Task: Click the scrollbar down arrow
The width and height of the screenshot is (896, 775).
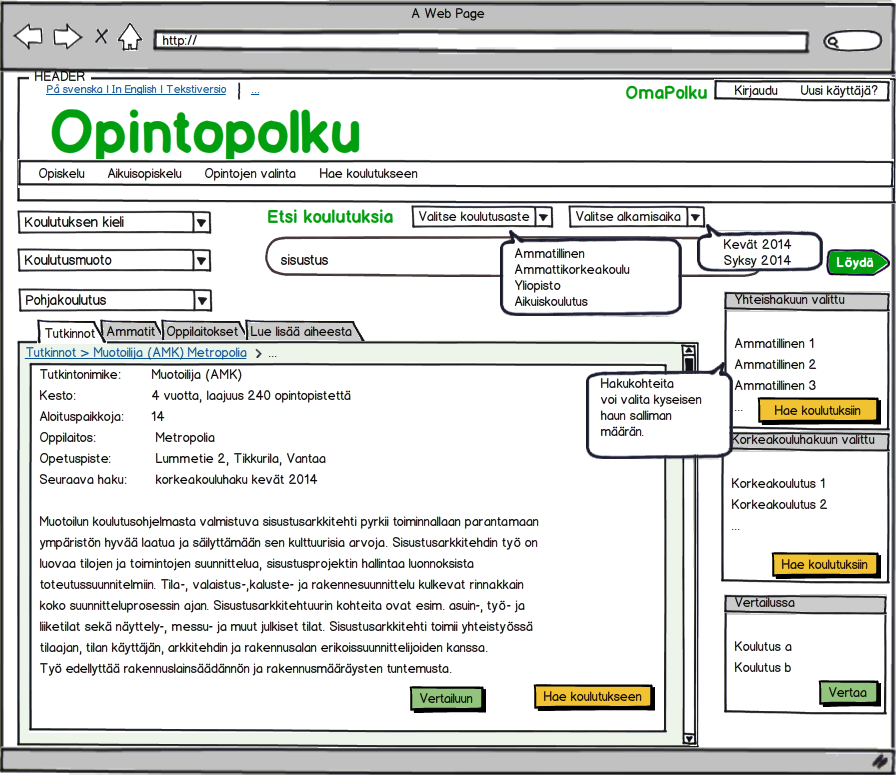Action: pos(689,739)
